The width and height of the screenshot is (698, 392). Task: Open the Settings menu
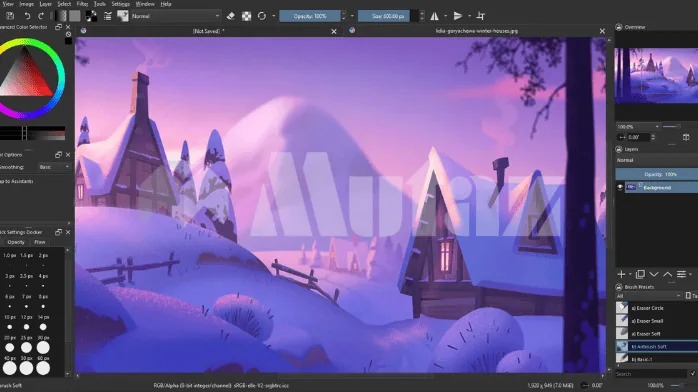point(120,4)
